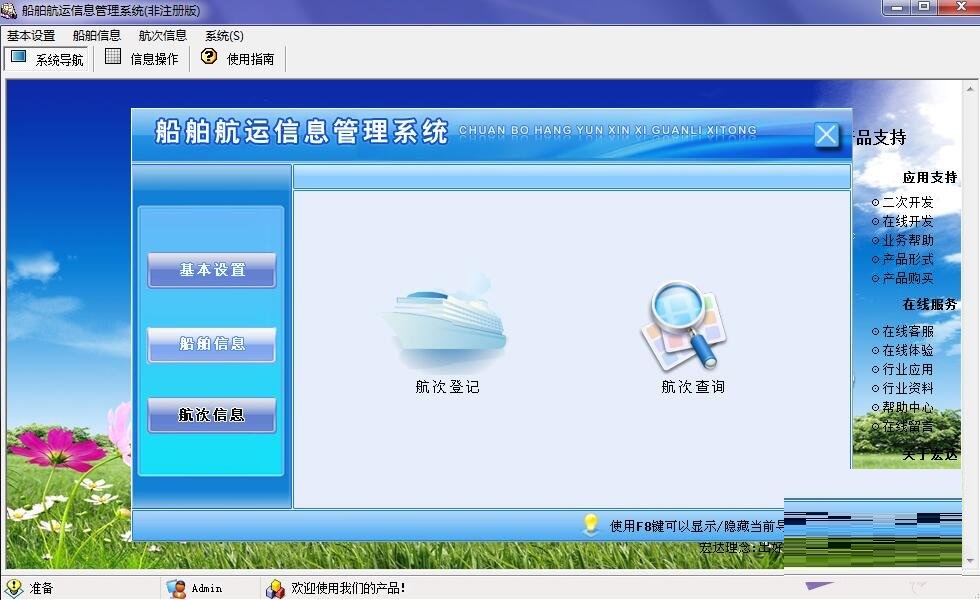Open the 行业应用 link
This screenshot has height=600, width=980.
click(908, 369)
